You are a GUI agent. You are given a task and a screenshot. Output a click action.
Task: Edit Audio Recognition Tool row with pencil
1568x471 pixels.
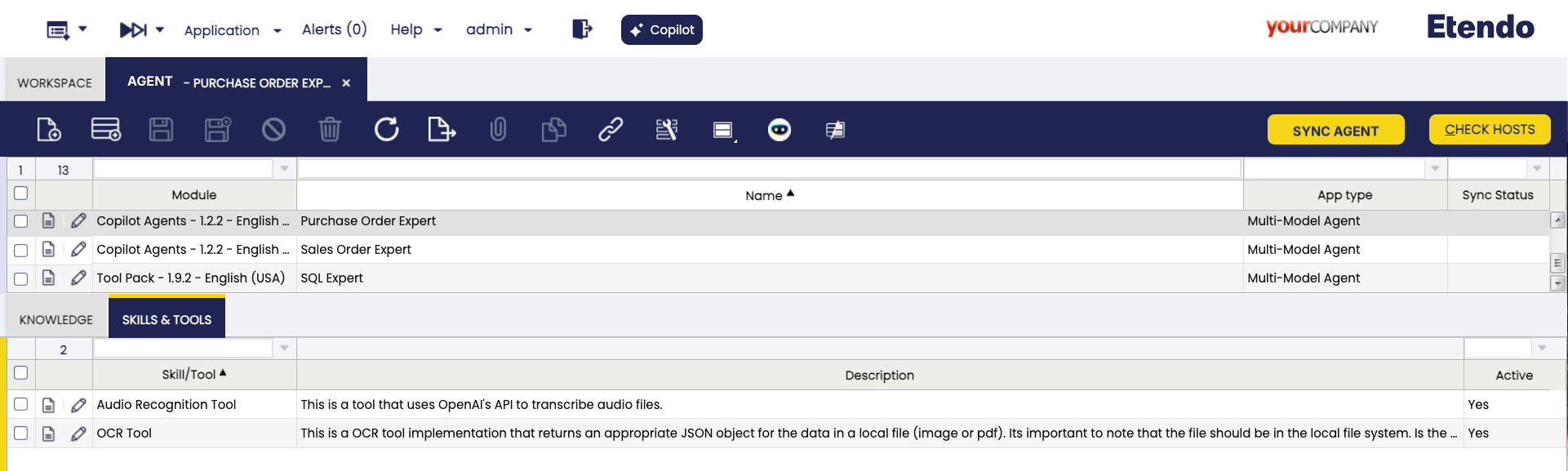(78, 405)
